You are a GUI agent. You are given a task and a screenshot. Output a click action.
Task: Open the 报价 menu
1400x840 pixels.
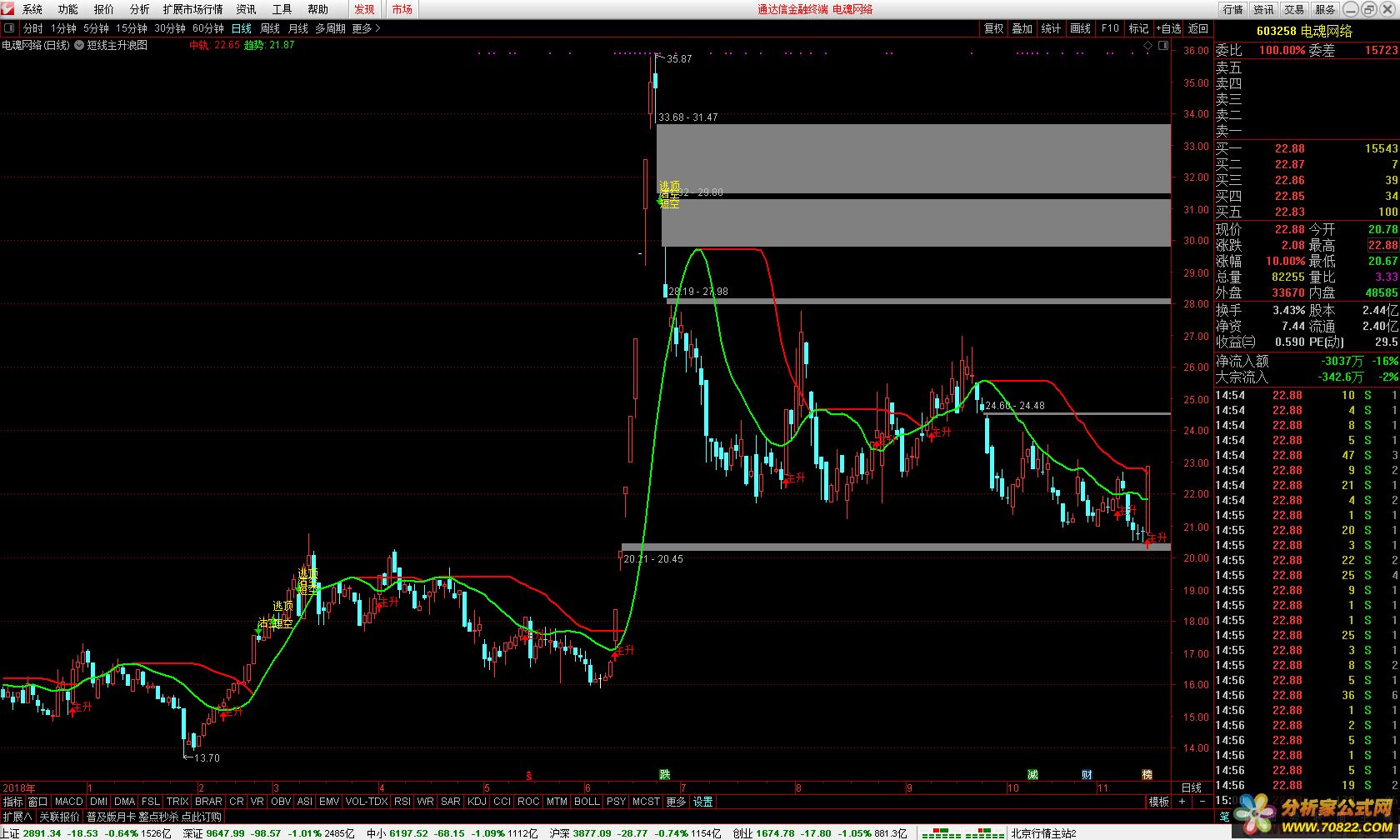[x=104, y=9]
